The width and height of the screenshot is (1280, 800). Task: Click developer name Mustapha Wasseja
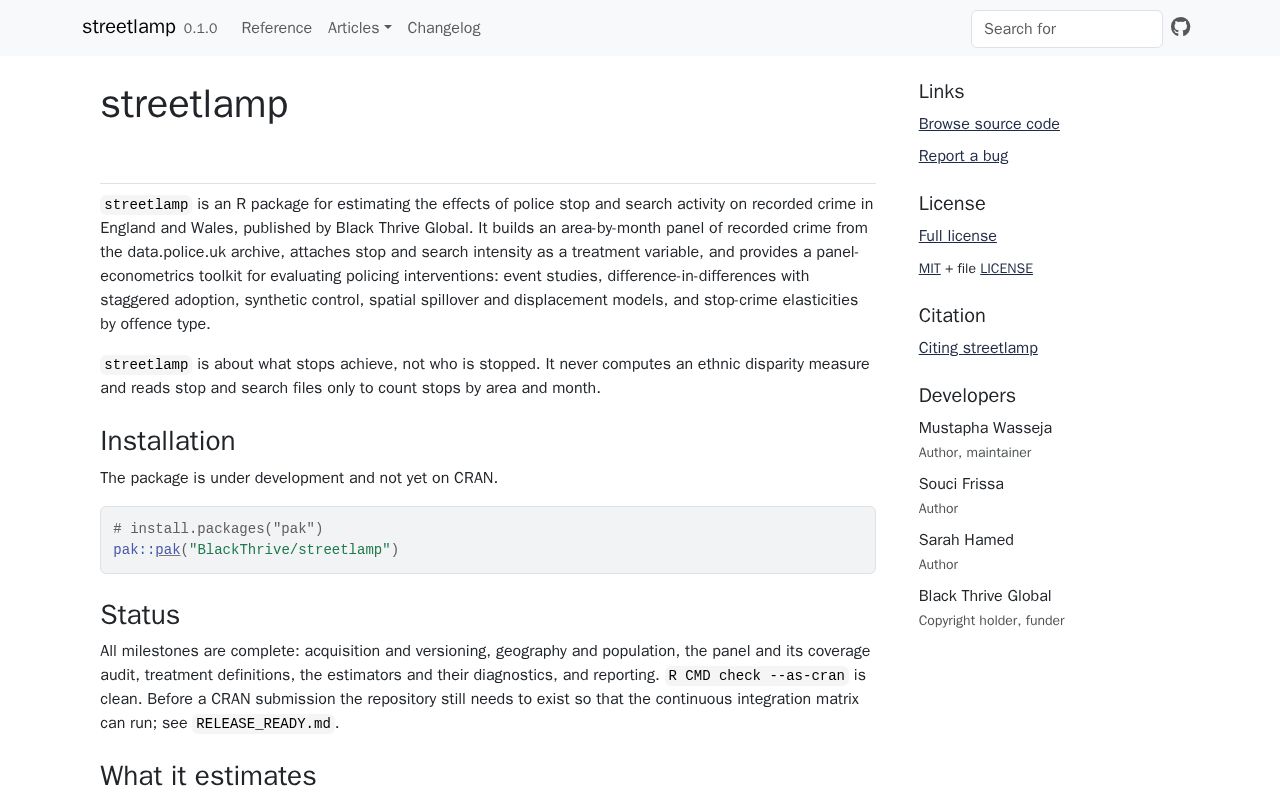[x=985, y=428]
